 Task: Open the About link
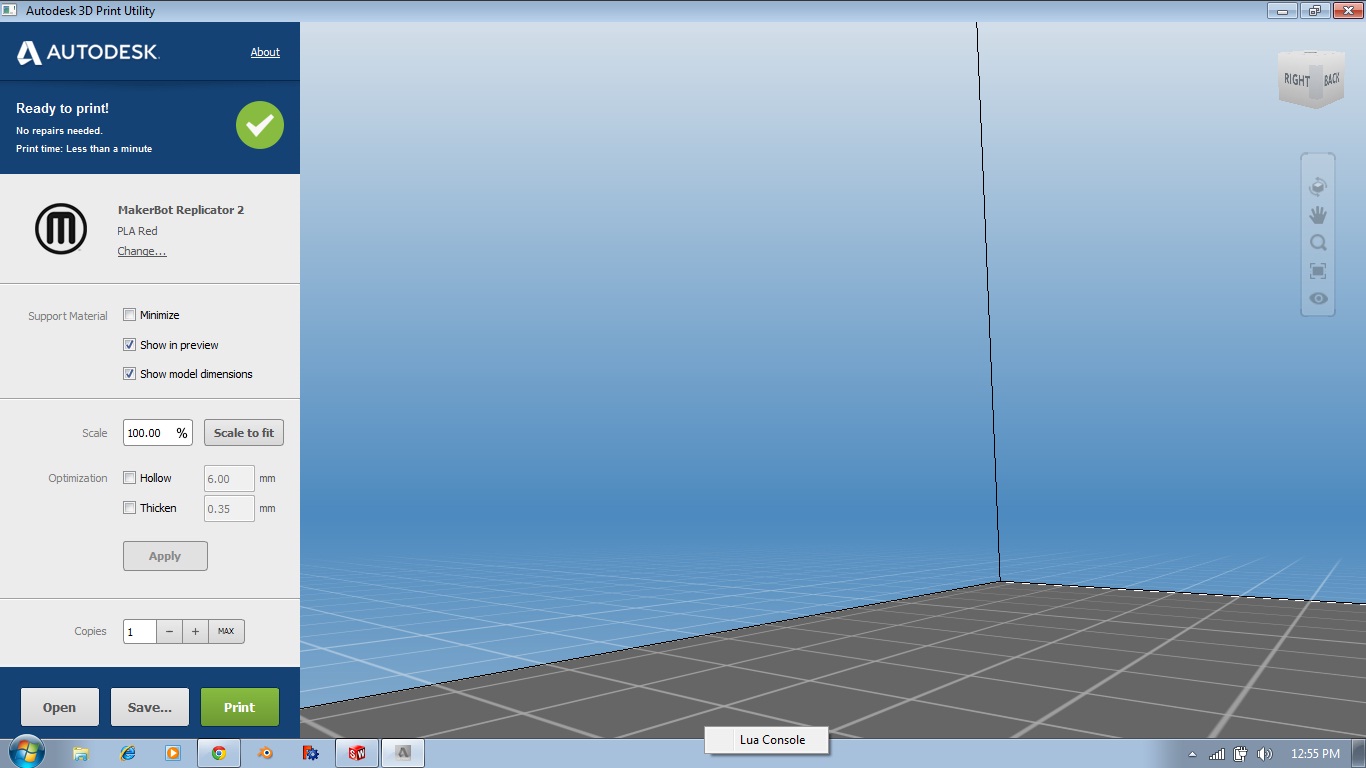pos(265,52)
